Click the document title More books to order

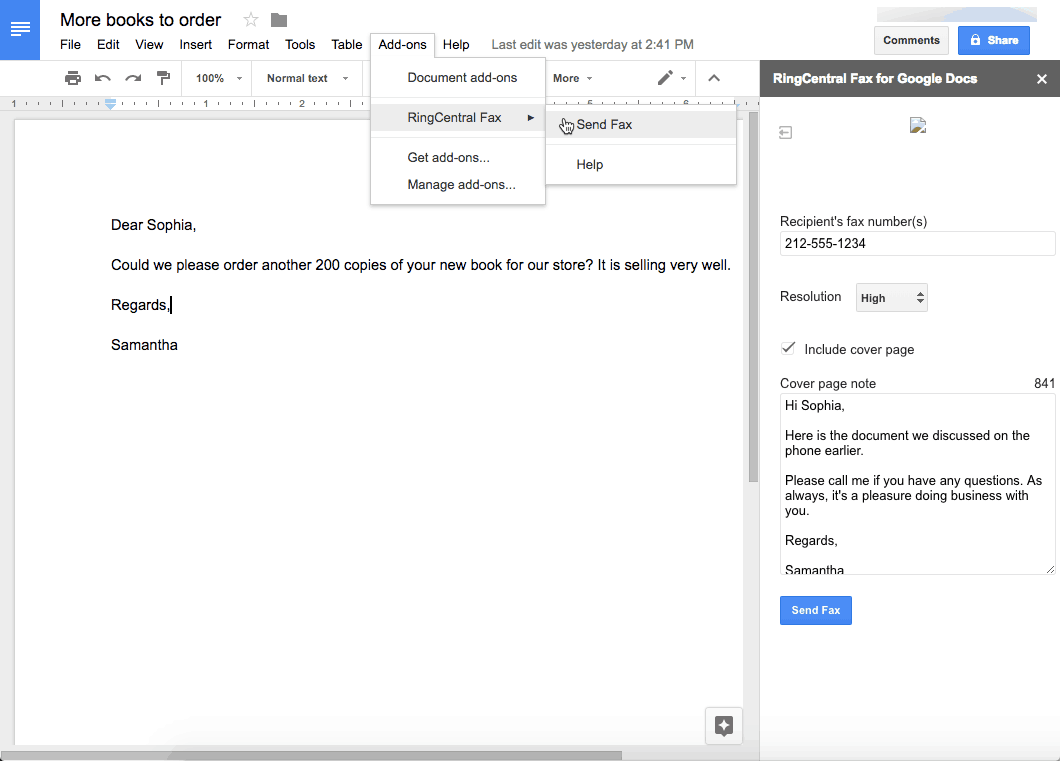[x=141, y=20]
